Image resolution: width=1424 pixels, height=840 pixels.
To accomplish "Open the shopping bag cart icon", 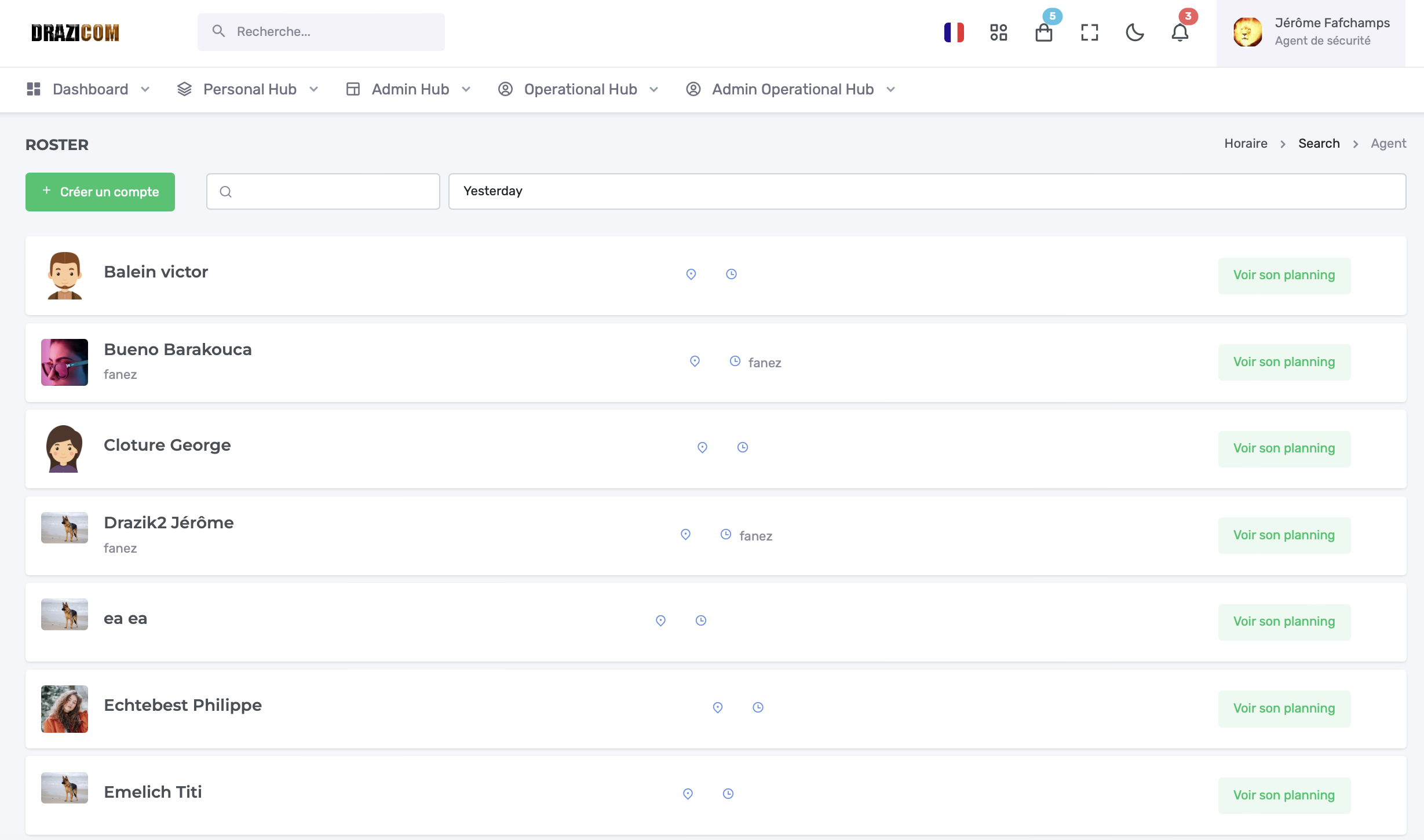I will [1043, 32].
